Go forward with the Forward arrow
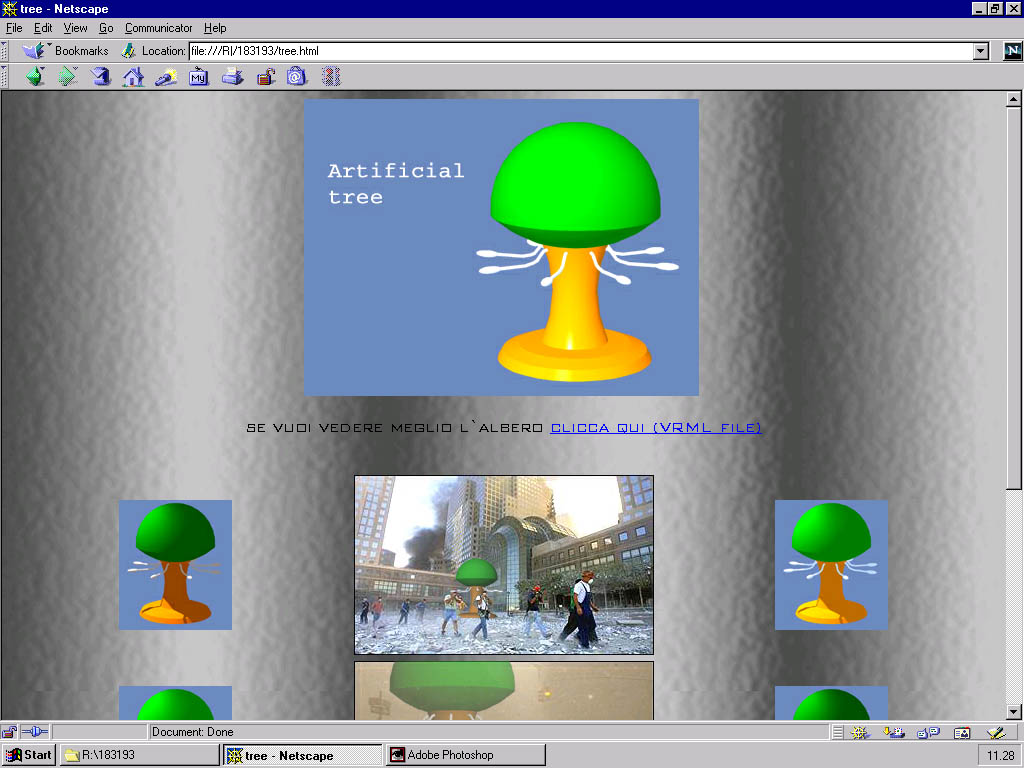This screenshot has height=768, width=1024. coord(68,76)
